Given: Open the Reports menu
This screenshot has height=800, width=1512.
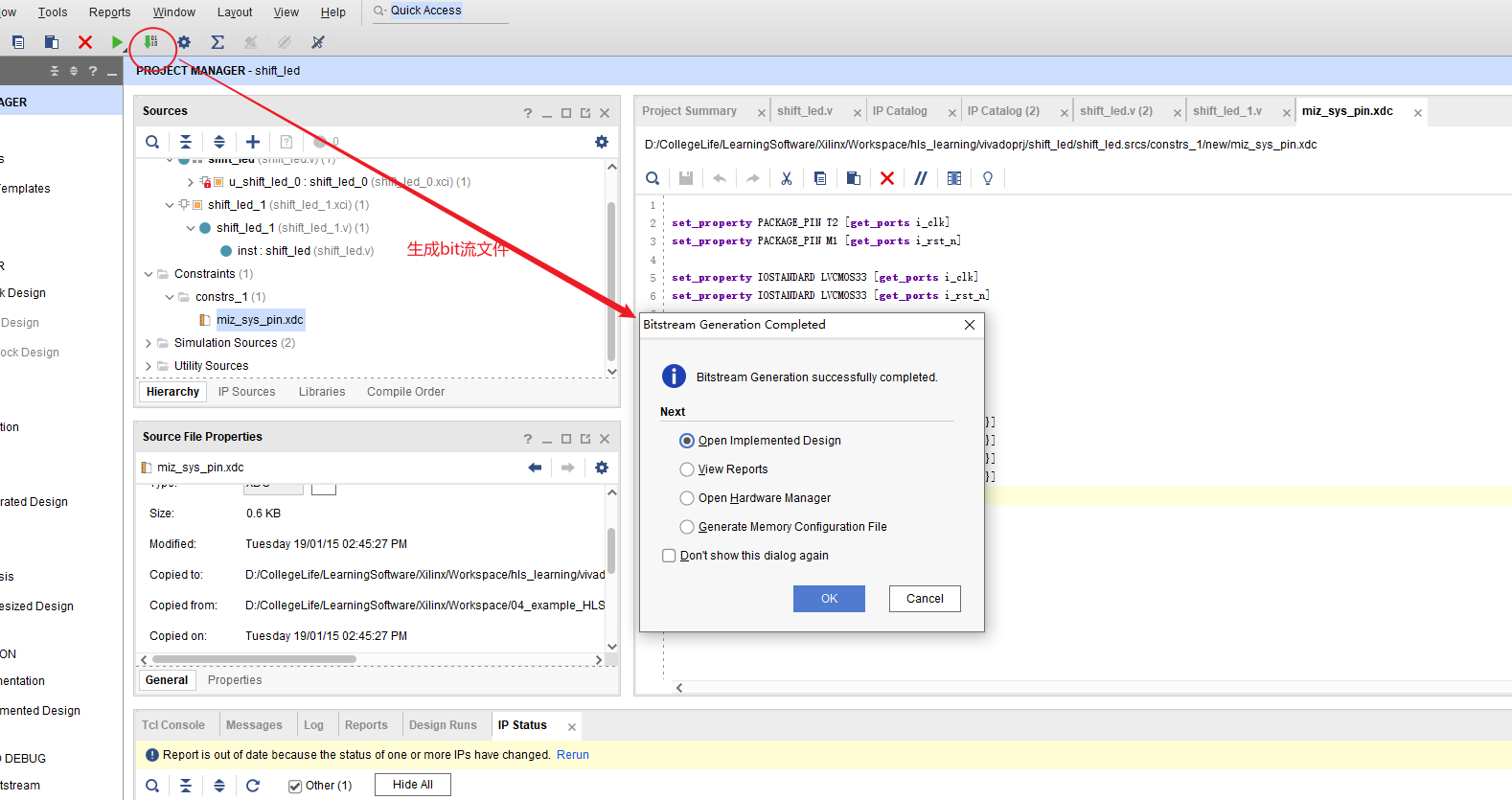Looking at the screenshot, I should [109, 12].
